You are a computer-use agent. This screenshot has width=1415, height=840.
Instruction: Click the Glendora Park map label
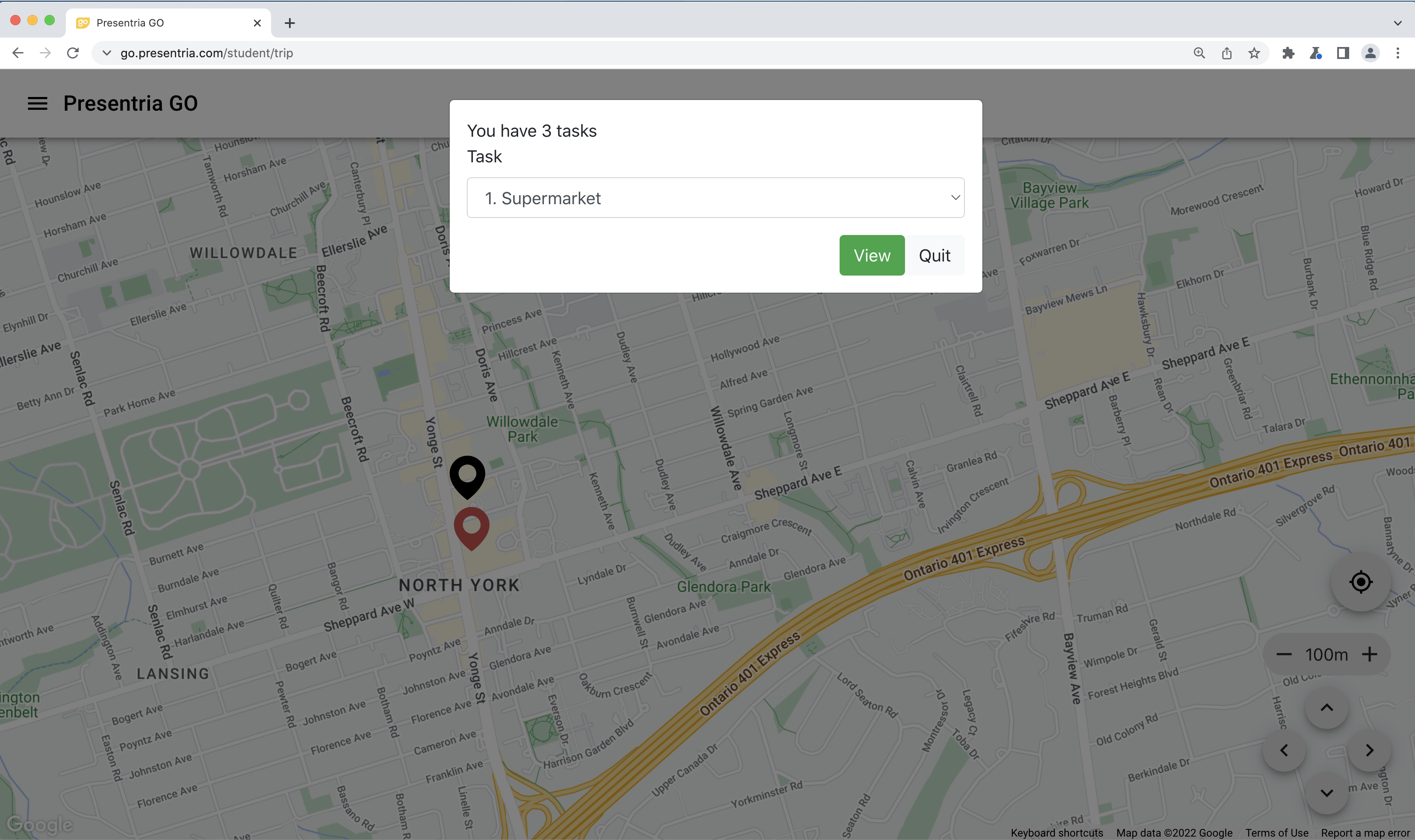[723, 587]
